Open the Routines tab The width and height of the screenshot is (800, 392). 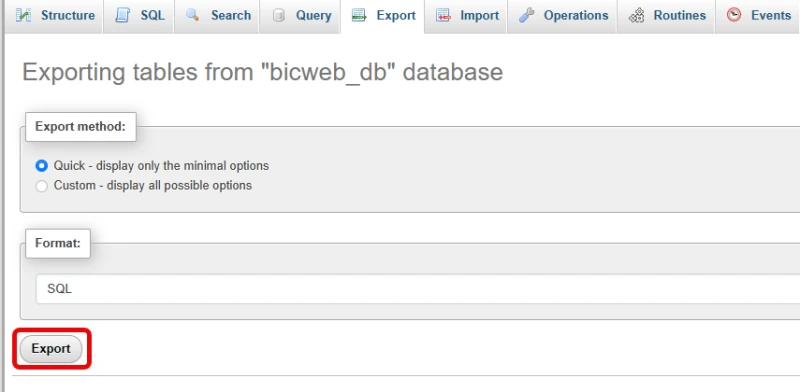(666, 16)
